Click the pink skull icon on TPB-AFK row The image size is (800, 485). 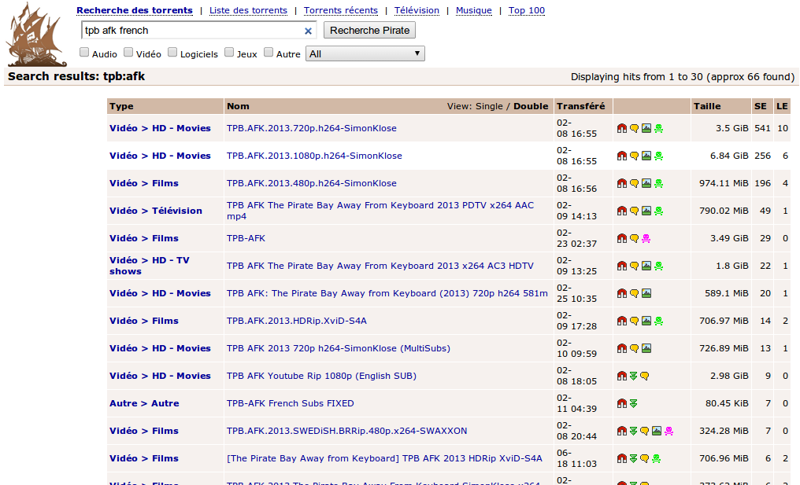tap(646, 238)
